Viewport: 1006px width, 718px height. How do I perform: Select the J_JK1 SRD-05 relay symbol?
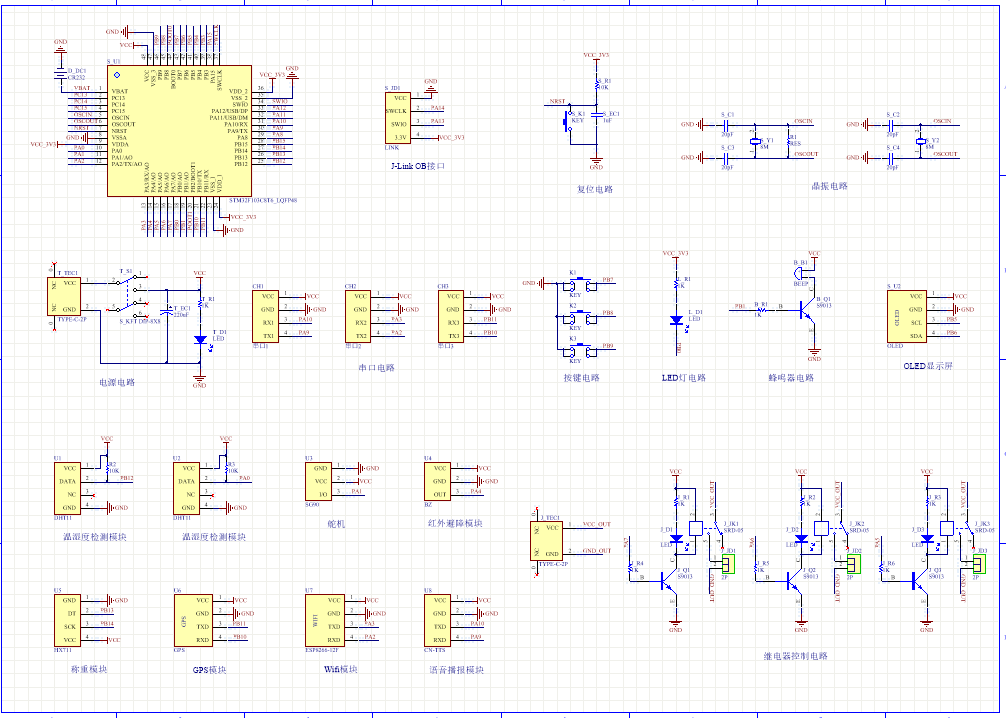pyautogui.click(x=697, y=528)
